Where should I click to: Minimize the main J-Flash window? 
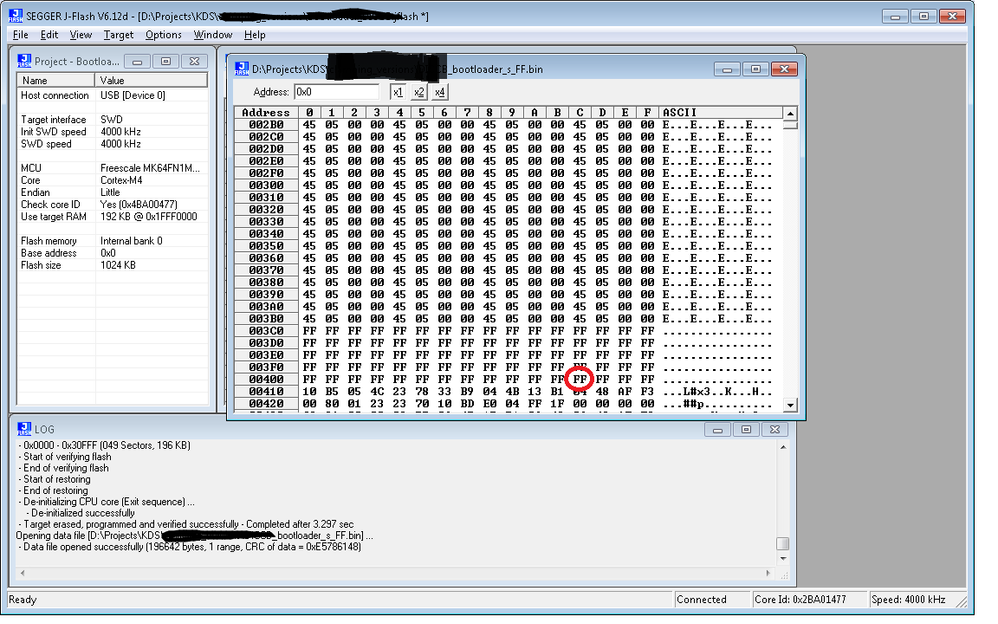coord(894,16)
